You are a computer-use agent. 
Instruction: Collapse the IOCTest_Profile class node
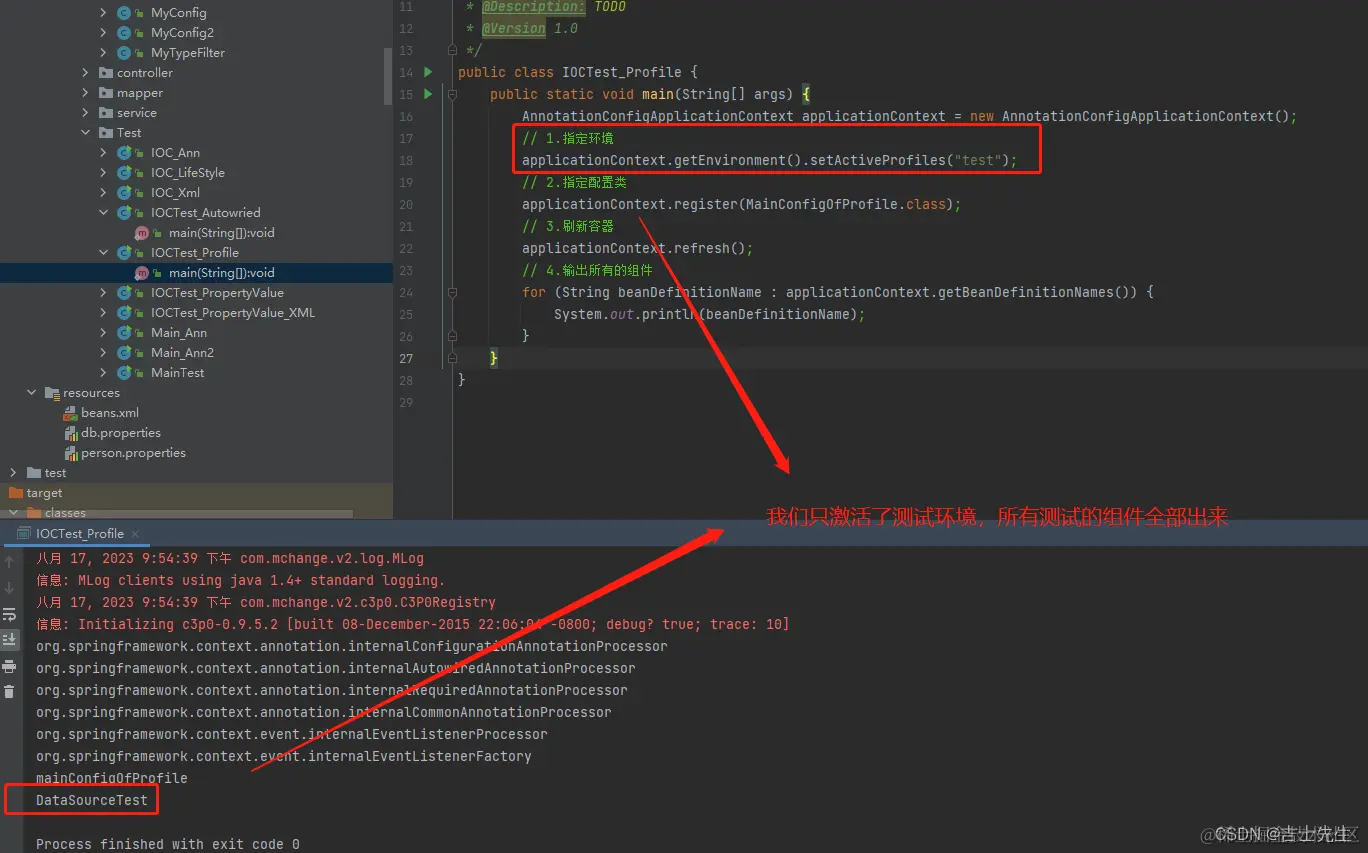[x=104, y=253]
